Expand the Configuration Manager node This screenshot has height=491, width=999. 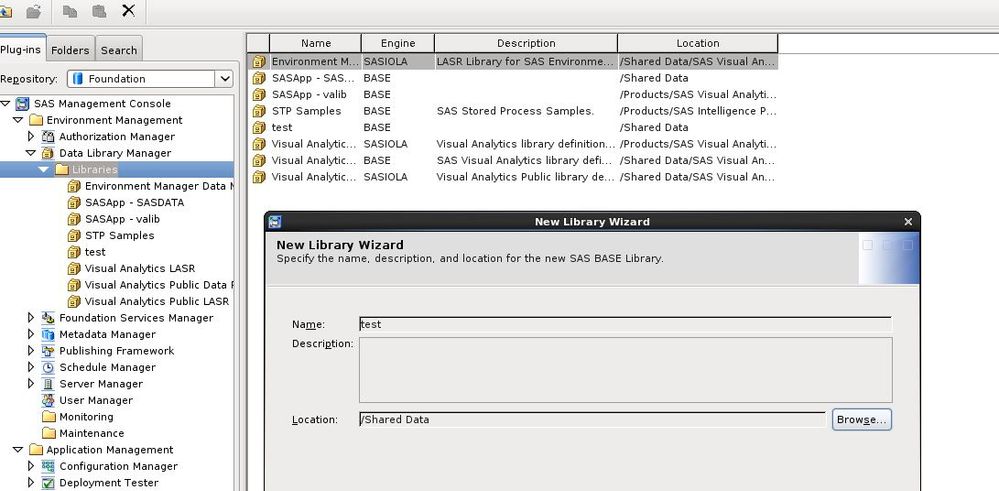pyautogui.click(x=31, y=466)
